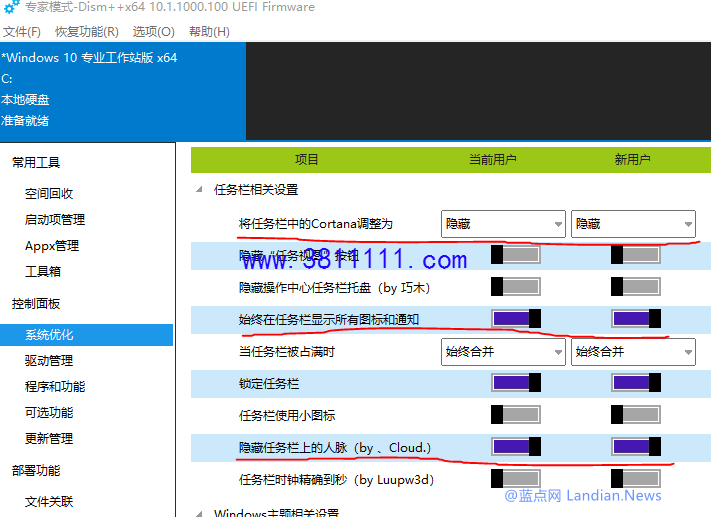Toggle 隐藏任务栏上的人脉 for current user
Image resolution: width=711 pixels, height=517 pixels.
click(x=516, y=446)
